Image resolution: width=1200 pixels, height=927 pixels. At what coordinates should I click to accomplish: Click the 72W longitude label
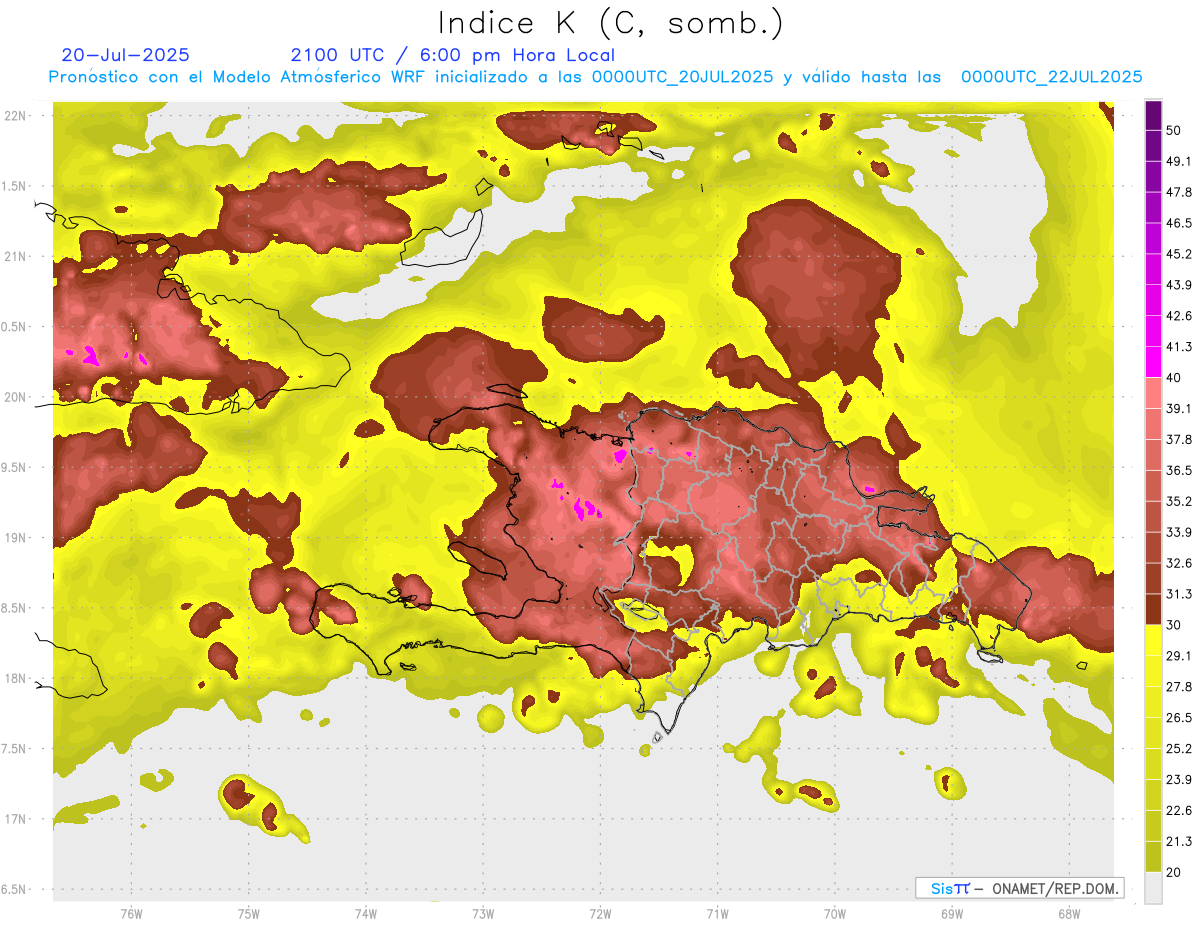(x=600, y=914)
